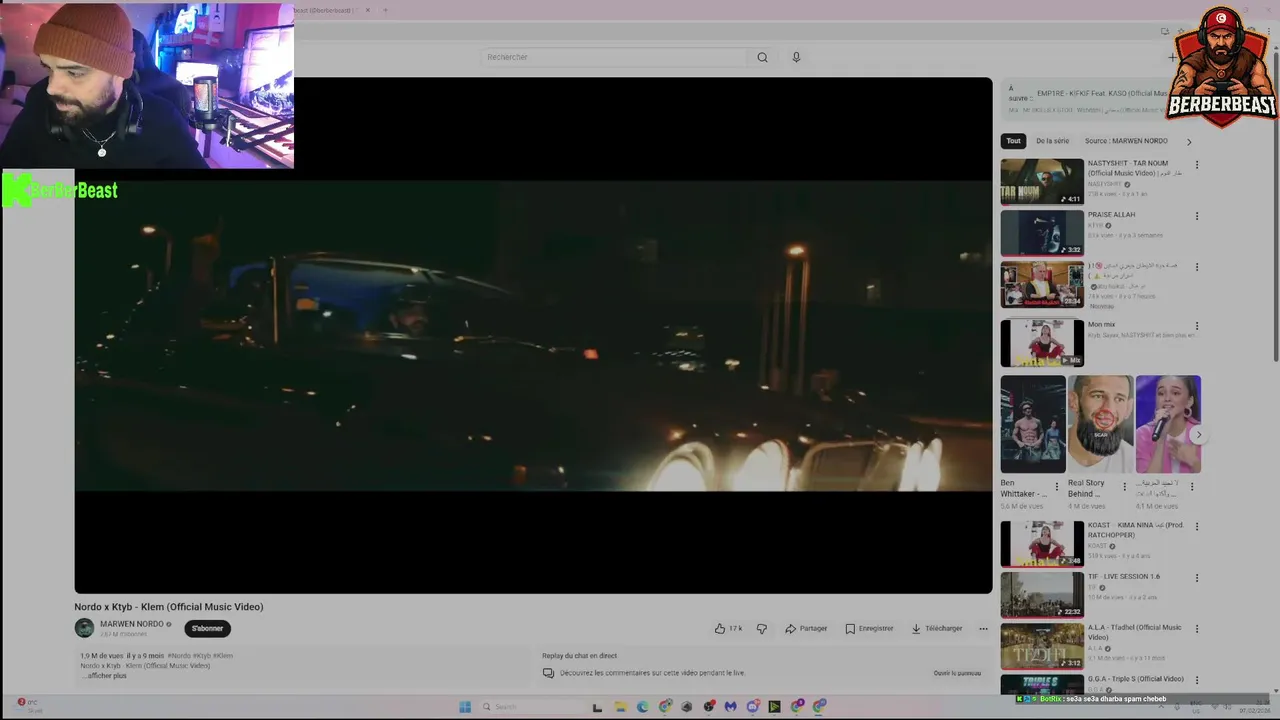Select Source : MARWEN NORDO chip
The width and height of the screenshot is (1280, 720).
[x=1126, y=141]
